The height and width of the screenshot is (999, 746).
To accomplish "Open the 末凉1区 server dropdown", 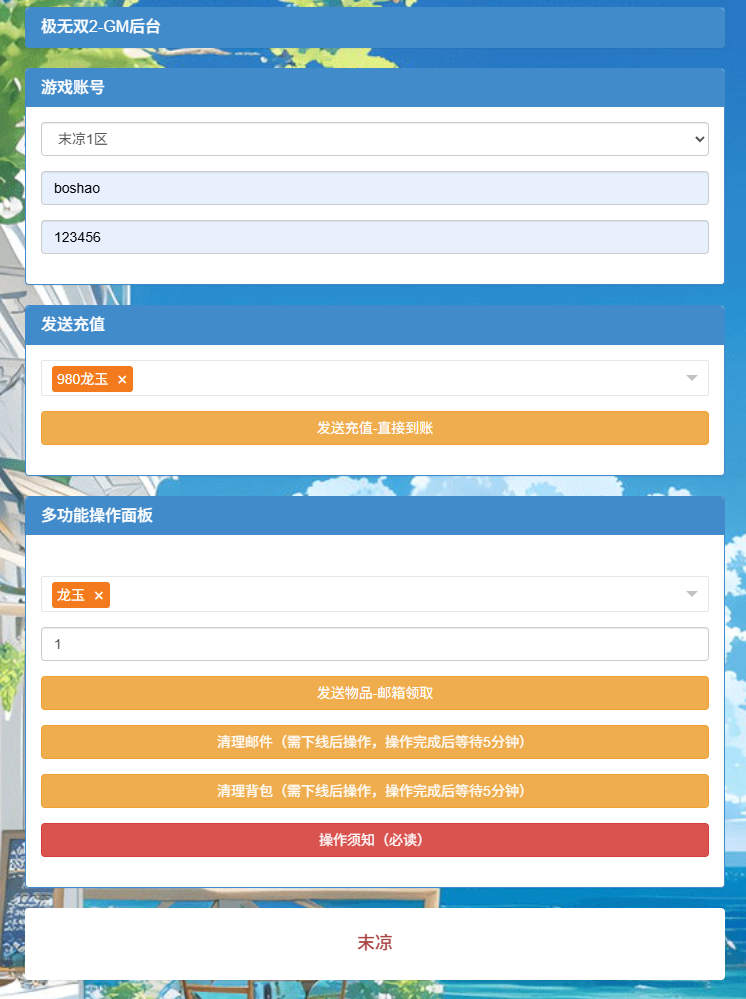I will [x=374, y=139].
